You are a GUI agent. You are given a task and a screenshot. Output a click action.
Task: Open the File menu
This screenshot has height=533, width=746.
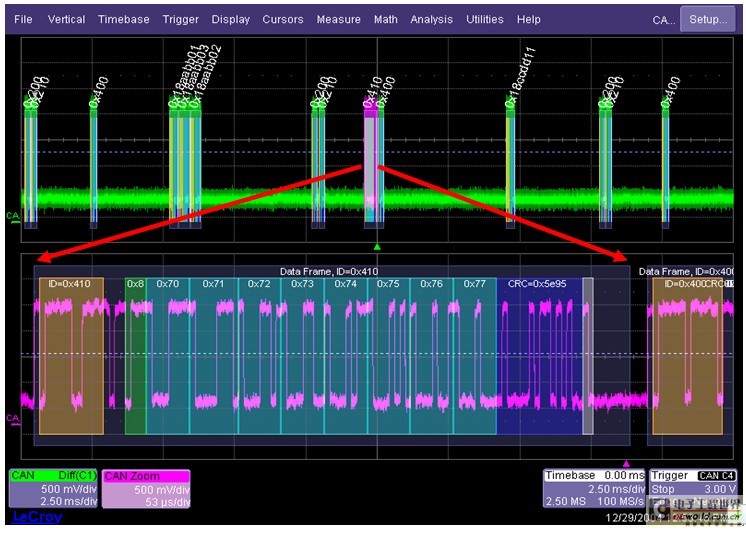coord(23,19)
